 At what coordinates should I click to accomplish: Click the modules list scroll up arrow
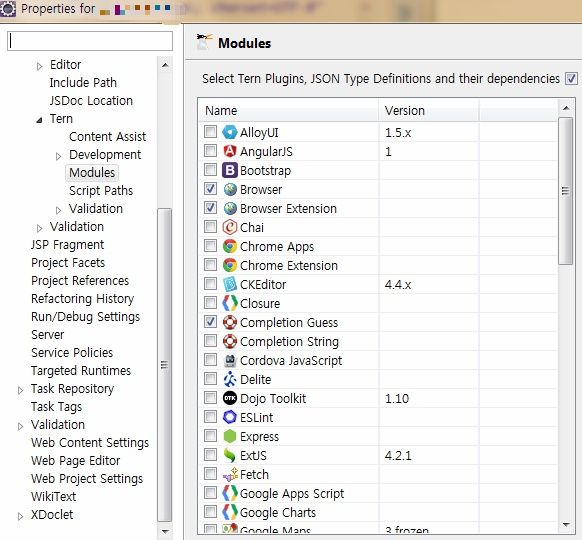(x=566, y=108)
